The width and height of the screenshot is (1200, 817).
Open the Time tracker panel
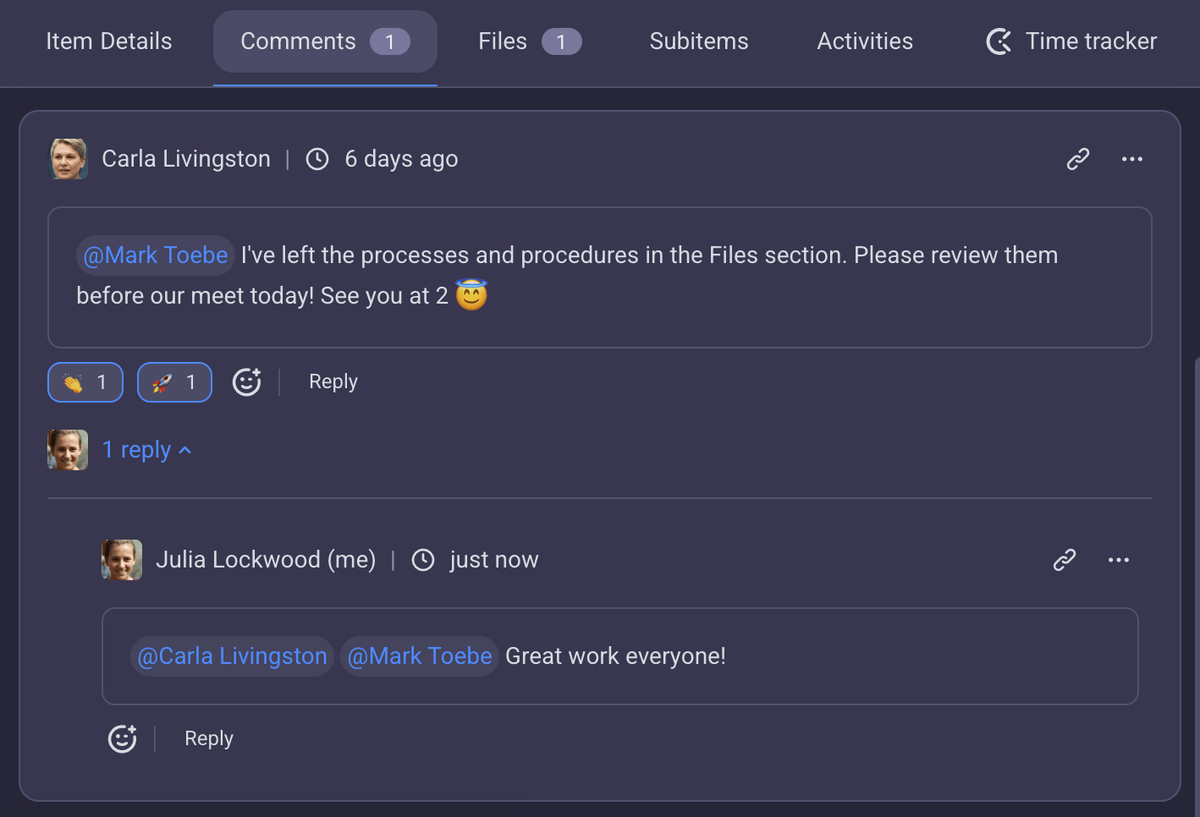click(1070, 42)
